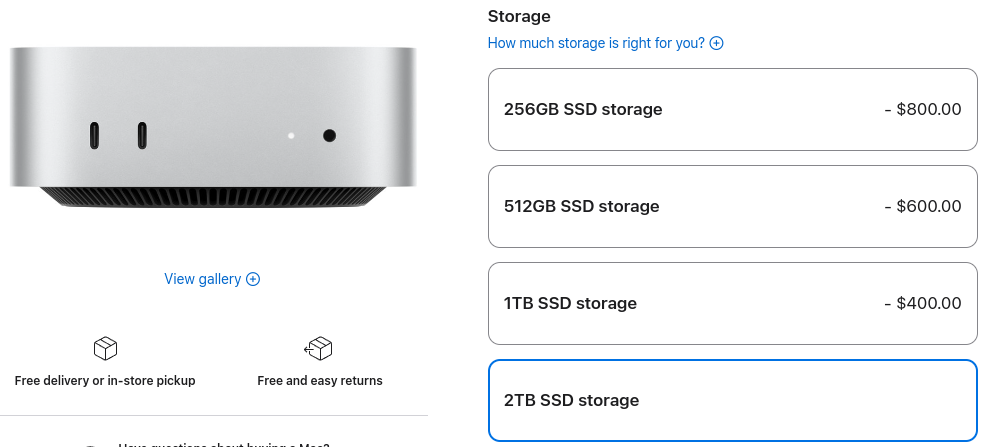This screenshot has height=447, width=984.
Task: Click the white indicator light on Mac mini
Action: [x=291, y=135]
